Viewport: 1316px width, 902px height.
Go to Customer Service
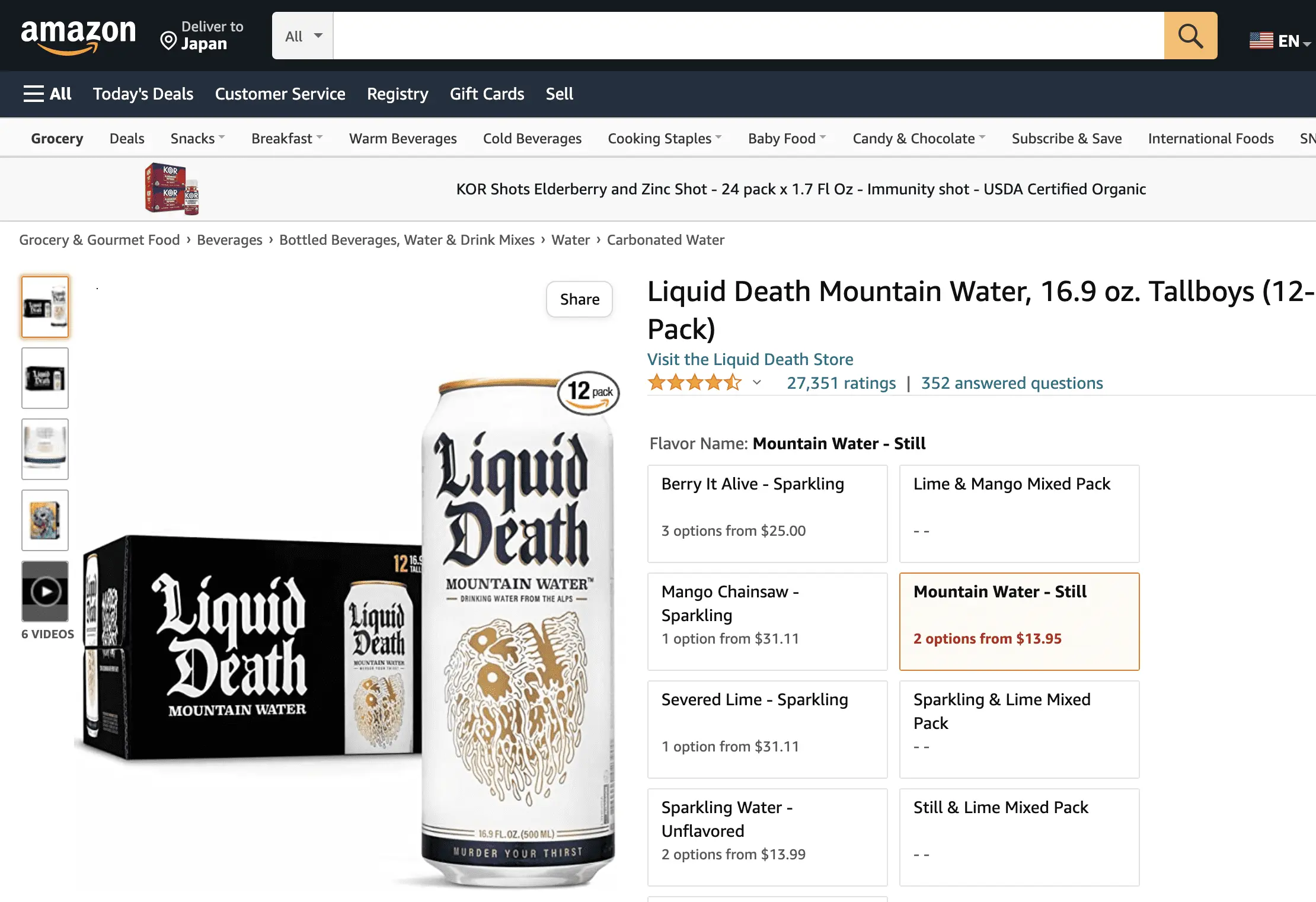280,94
